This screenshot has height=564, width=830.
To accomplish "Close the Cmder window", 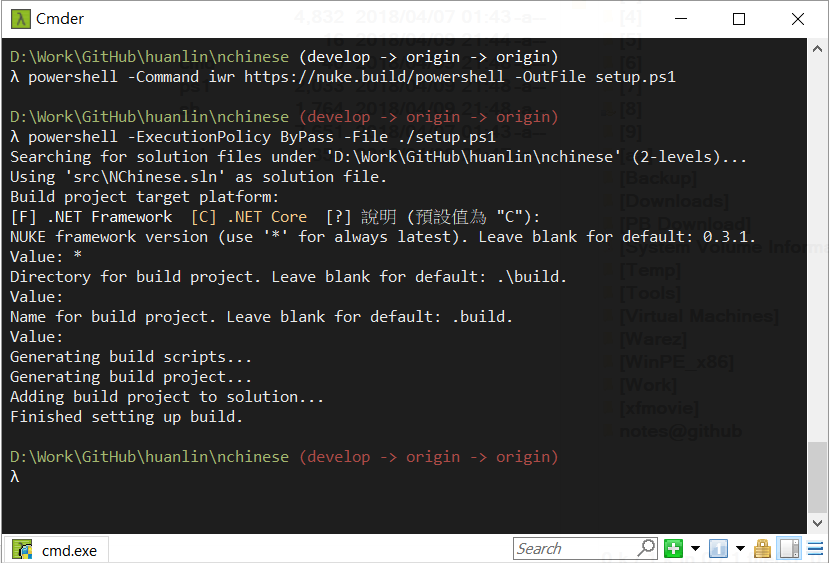I will click(798, 19).
